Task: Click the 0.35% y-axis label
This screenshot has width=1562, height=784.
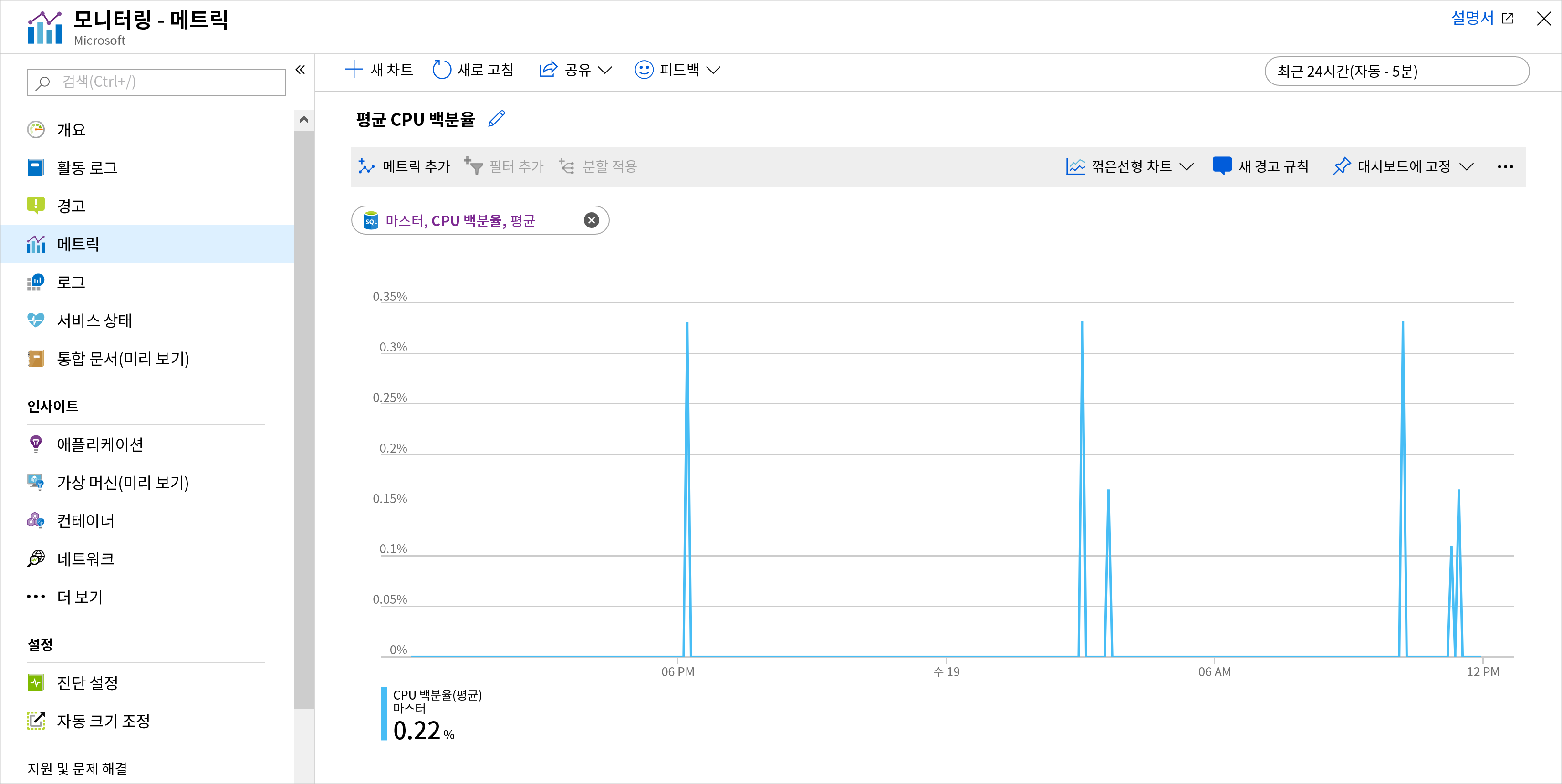Action: pyautogui.click(x=390, y=296)
